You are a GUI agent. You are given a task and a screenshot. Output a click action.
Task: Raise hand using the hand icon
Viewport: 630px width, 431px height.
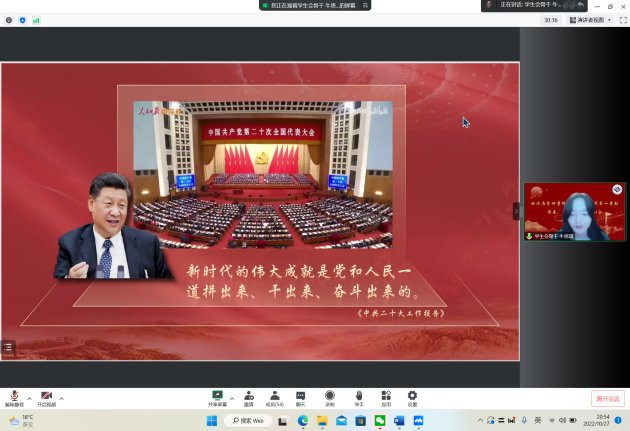(358, 396)
